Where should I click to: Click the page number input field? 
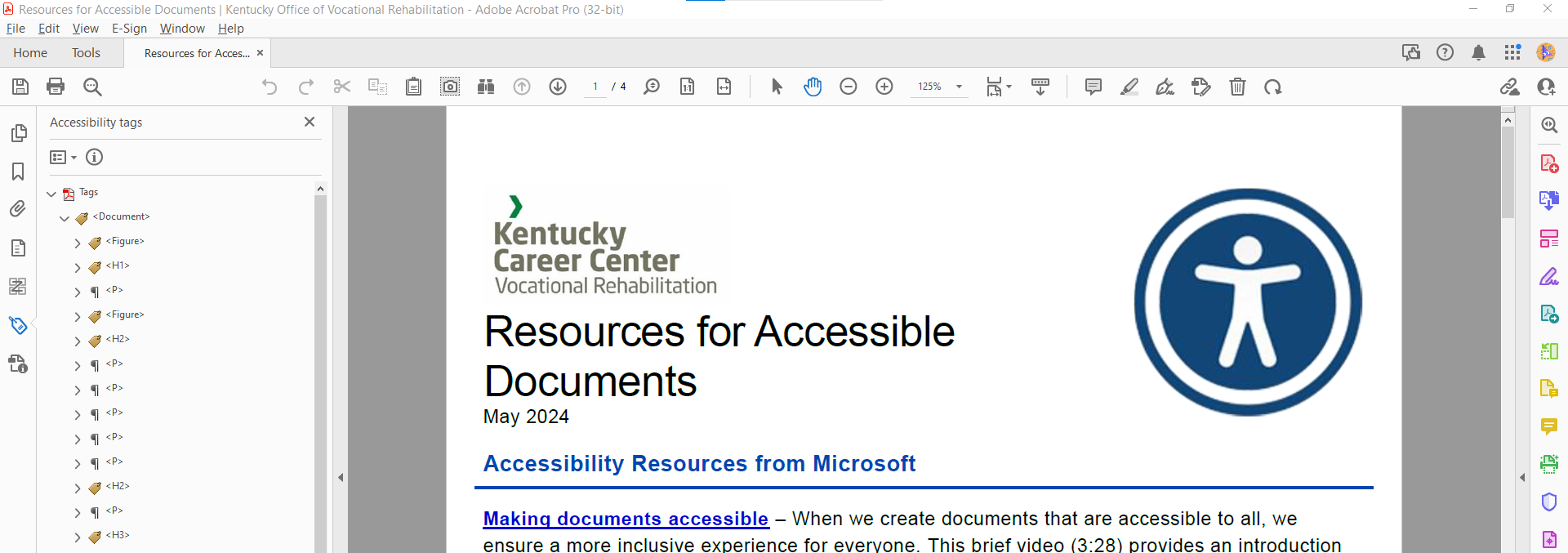point(595,87)
